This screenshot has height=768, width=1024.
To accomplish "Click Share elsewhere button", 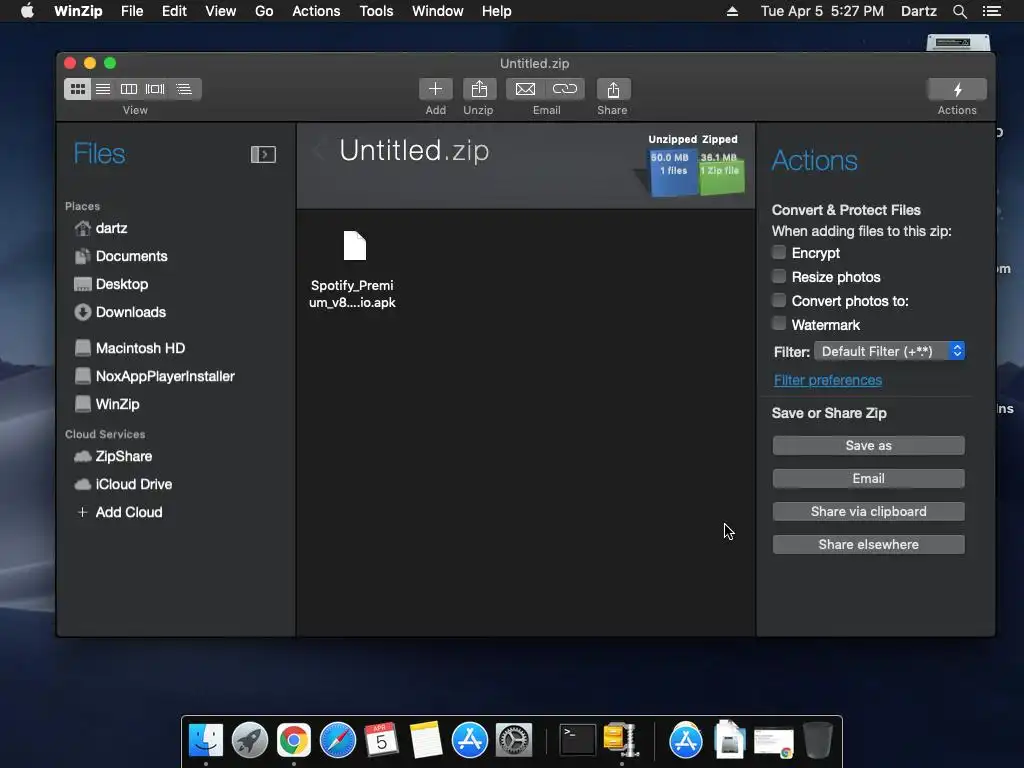I will (x=869, y=545).
